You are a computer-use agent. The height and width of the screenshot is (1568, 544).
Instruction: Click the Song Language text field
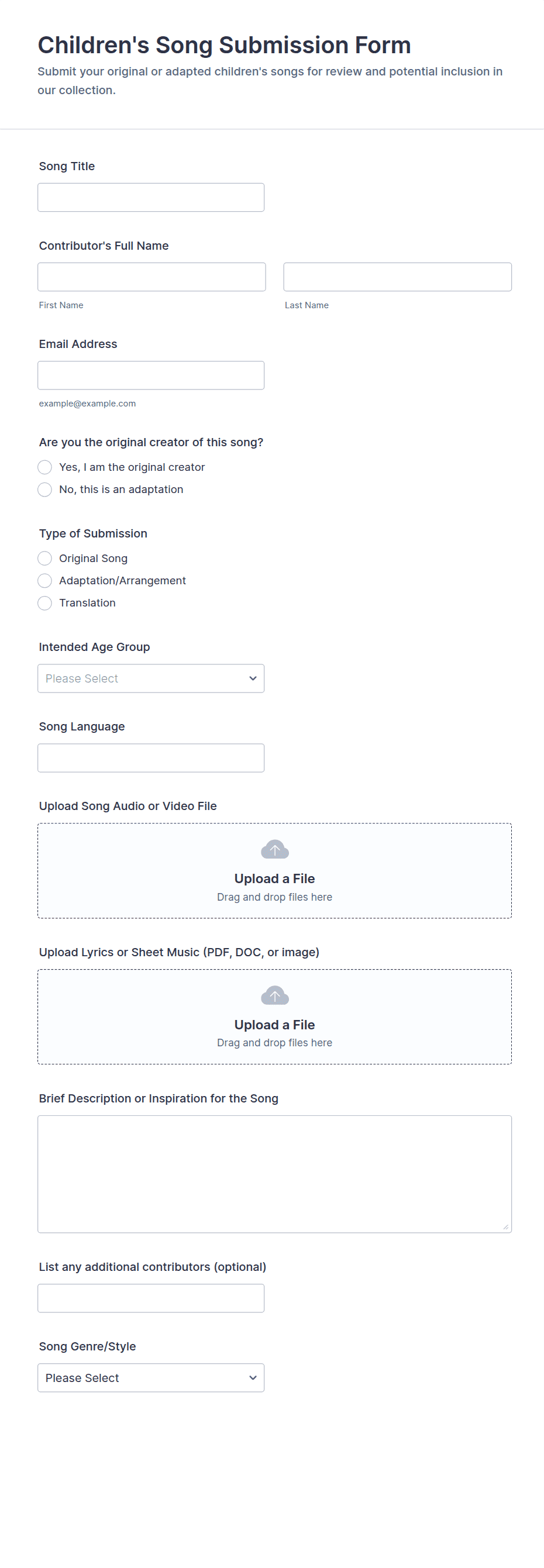151,758
